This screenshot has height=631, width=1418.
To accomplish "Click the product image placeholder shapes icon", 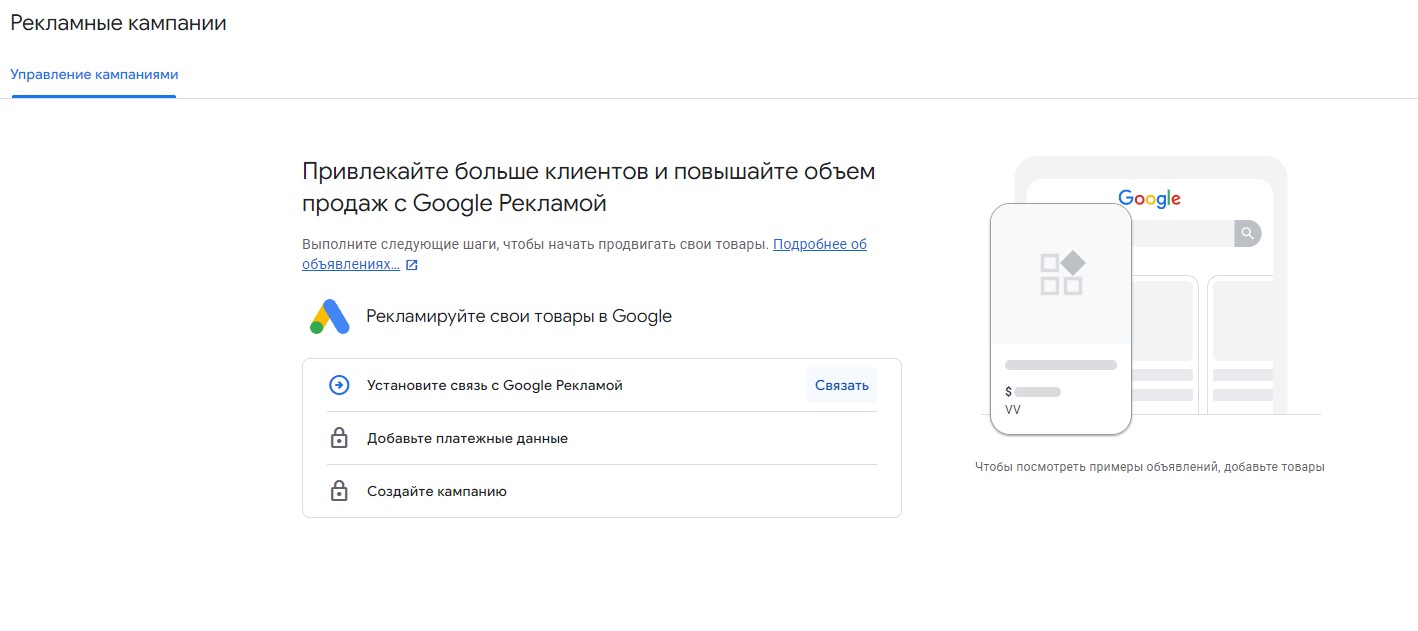I will (x=1061, y=274).
